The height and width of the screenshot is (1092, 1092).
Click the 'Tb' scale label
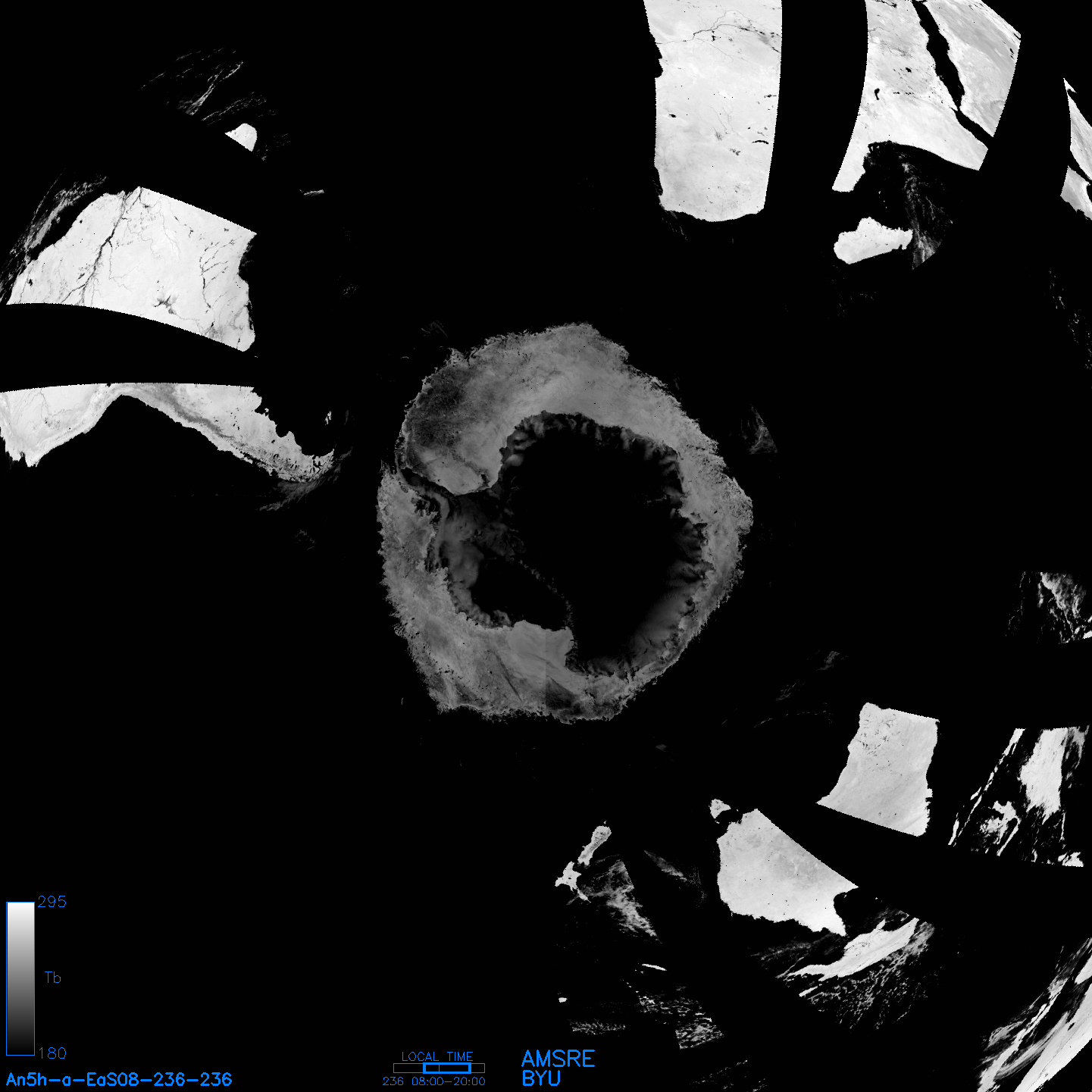52,978
